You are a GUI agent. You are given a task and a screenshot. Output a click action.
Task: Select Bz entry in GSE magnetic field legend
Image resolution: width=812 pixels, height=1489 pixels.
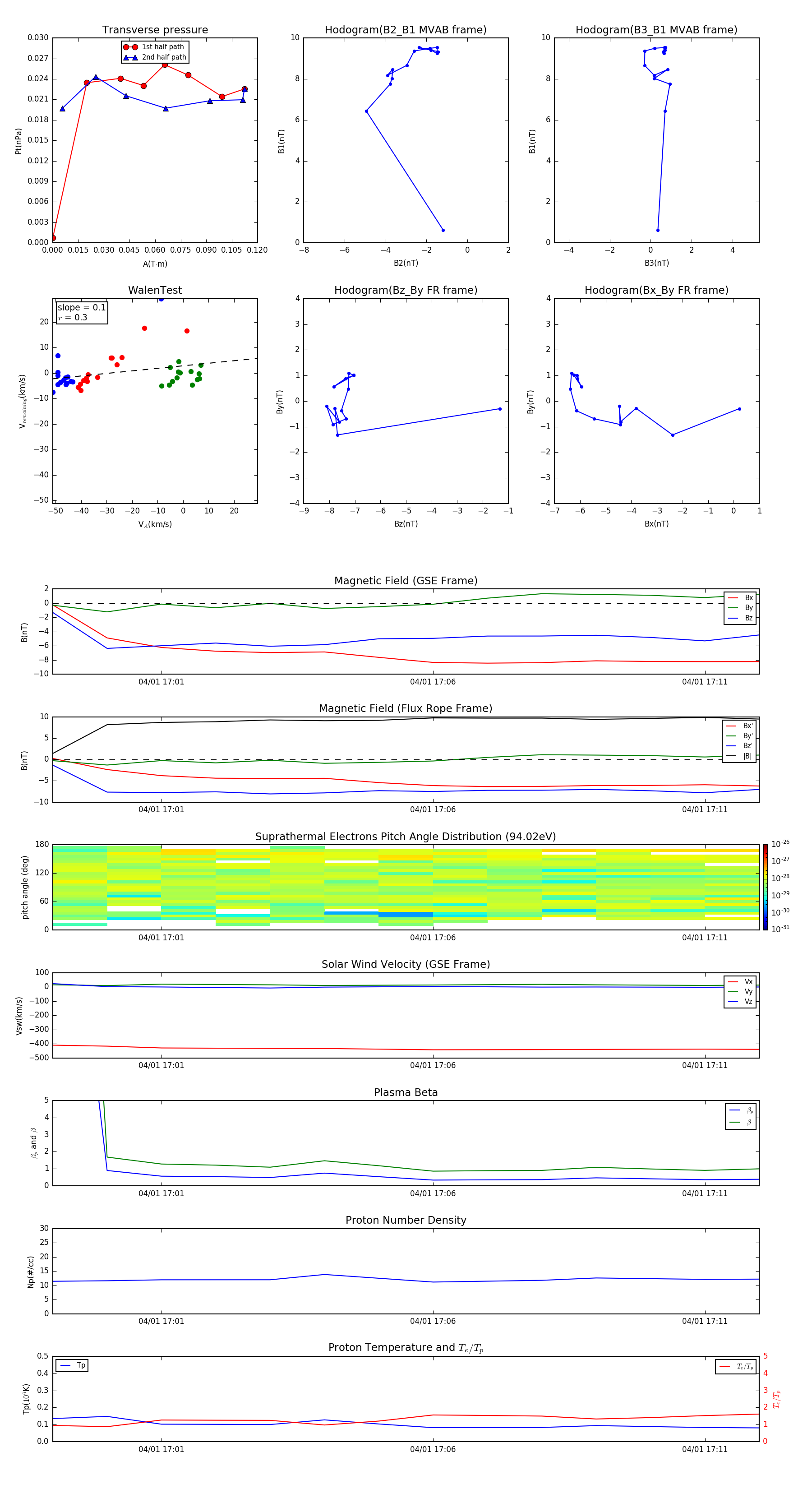coord(740,618)
